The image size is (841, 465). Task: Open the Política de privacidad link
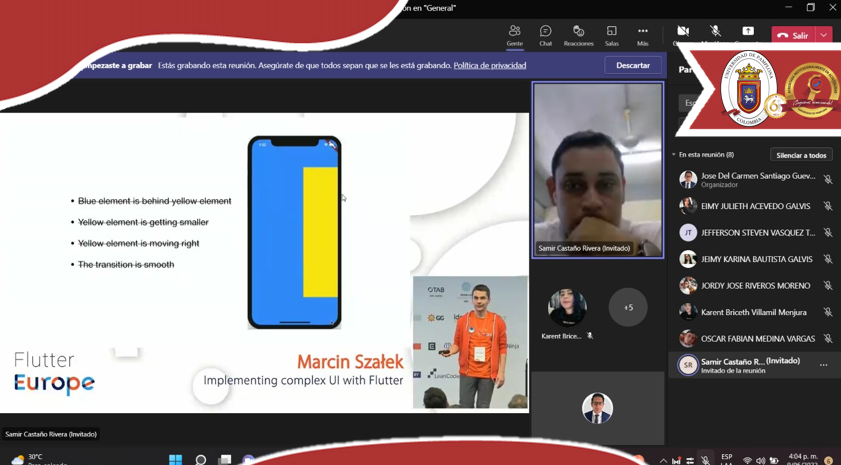point(489,65)
